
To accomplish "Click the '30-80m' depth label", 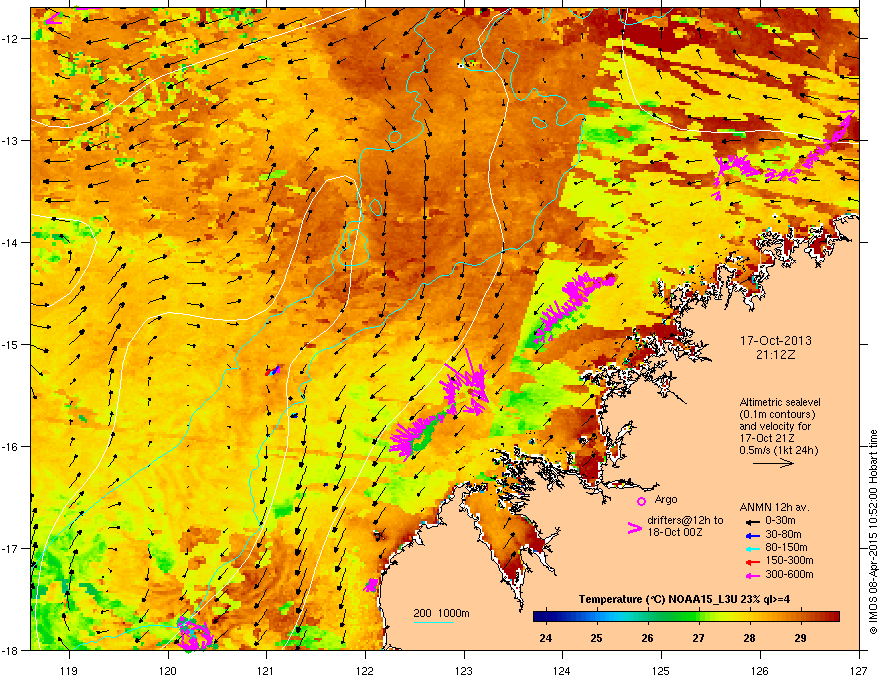I will click(x=783, y=534).
